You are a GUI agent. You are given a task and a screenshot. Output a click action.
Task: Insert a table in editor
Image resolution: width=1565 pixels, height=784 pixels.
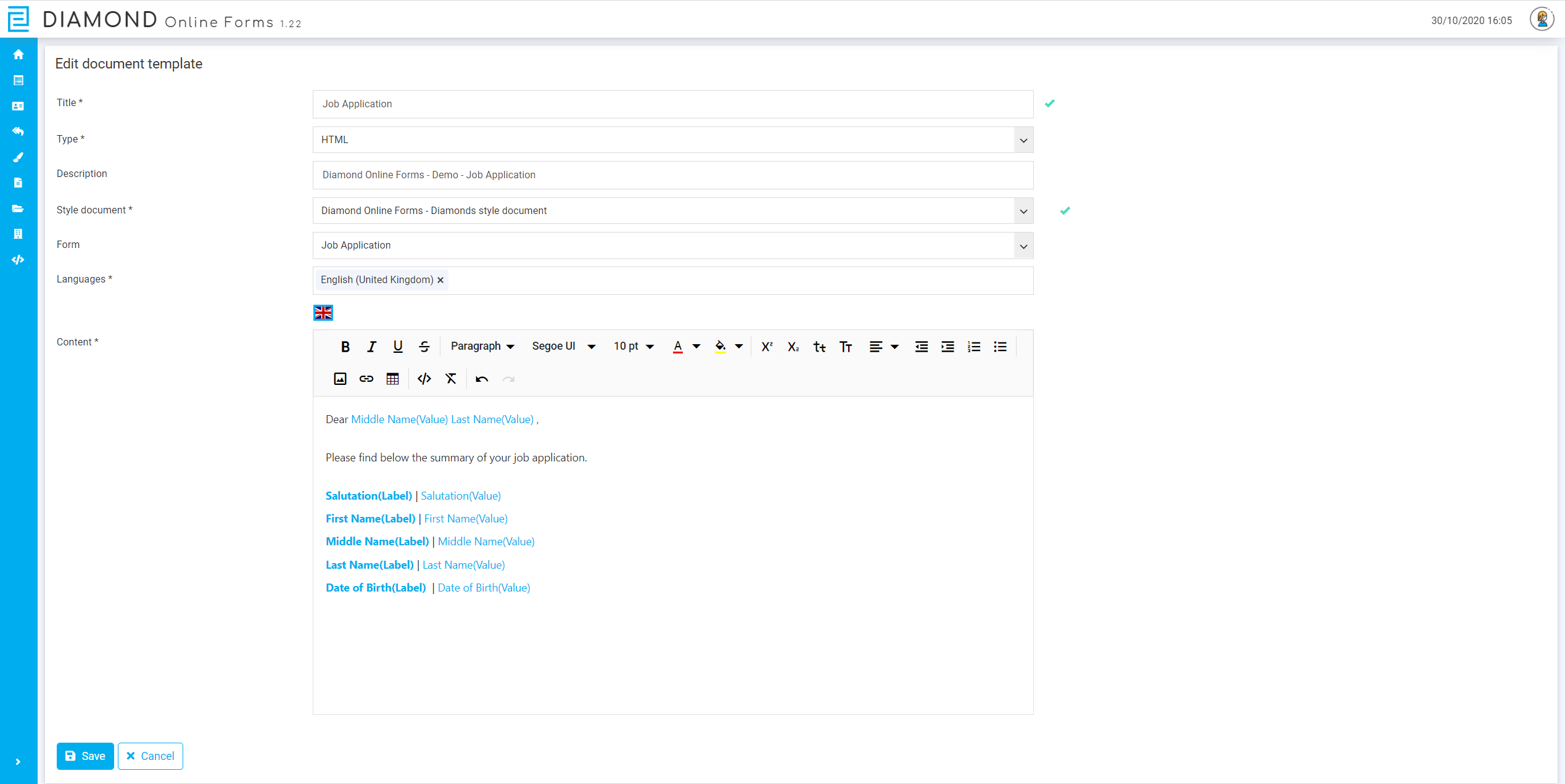click(392, 379)
